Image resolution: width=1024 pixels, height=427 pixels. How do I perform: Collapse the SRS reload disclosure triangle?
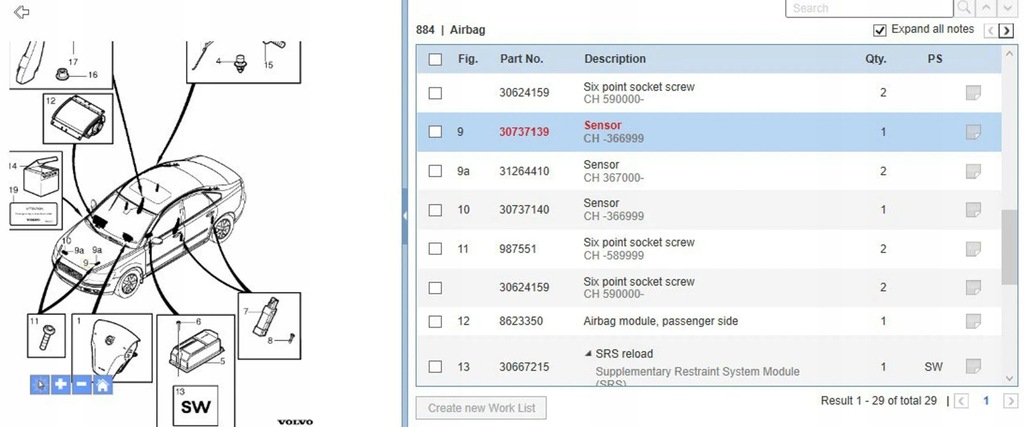click(588, 354)
